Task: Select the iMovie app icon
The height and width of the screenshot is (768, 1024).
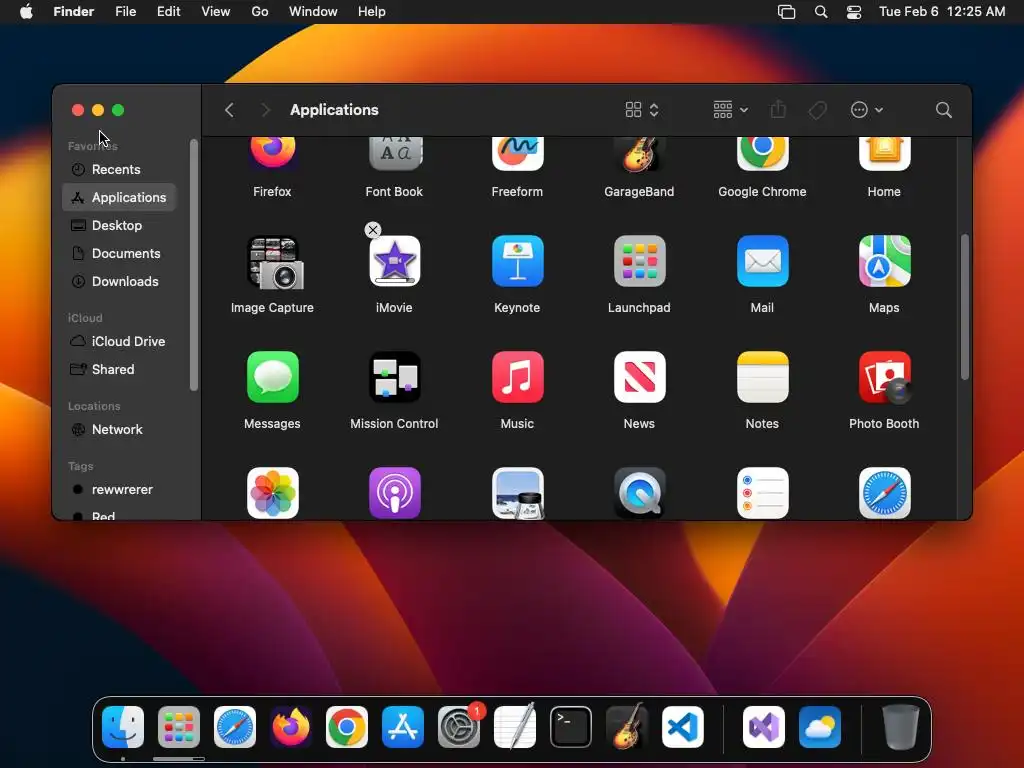Action: coord(394,262)
